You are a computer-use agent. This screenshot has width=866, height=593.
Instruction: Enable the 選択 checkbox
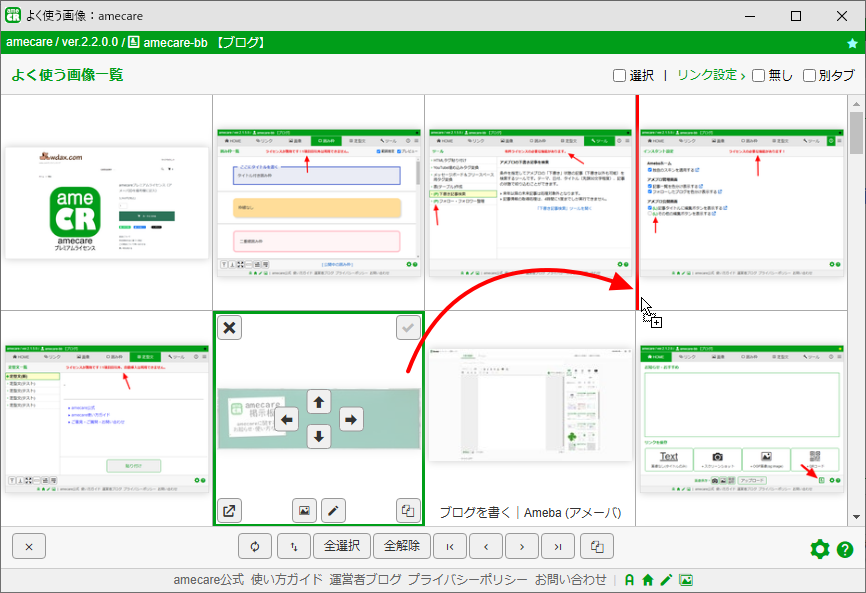(x=619, y=76)
